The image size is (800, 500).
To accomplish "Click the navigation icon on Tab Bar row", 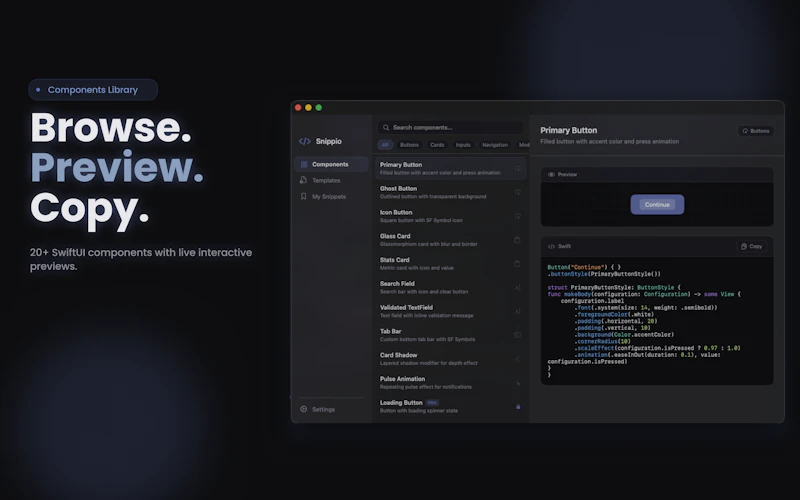I will pyautogui.click(x=517, y=335).
